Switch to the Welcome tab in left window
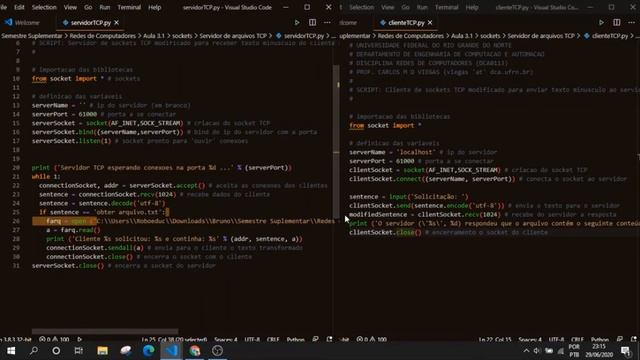Viewport: 640px width, 360px height. coord(23,23)
